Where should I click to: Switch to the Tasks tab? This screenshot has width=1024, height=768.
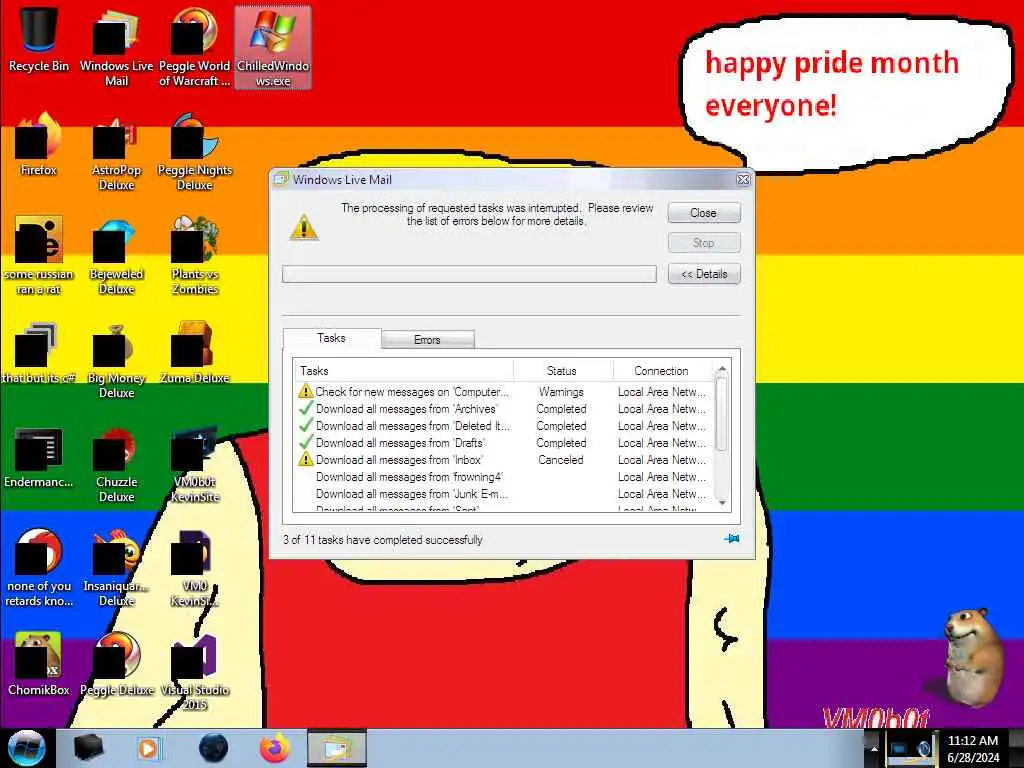click(332, 338)
